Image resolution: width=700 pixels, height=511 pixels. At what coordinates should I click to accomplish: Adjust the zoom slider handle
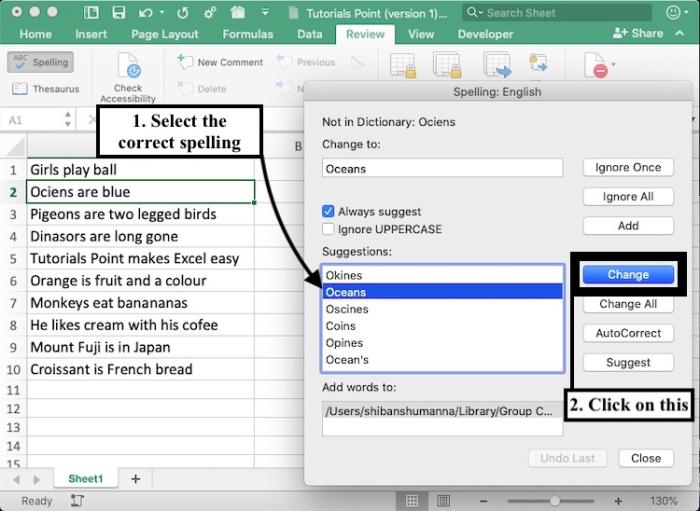554,501
